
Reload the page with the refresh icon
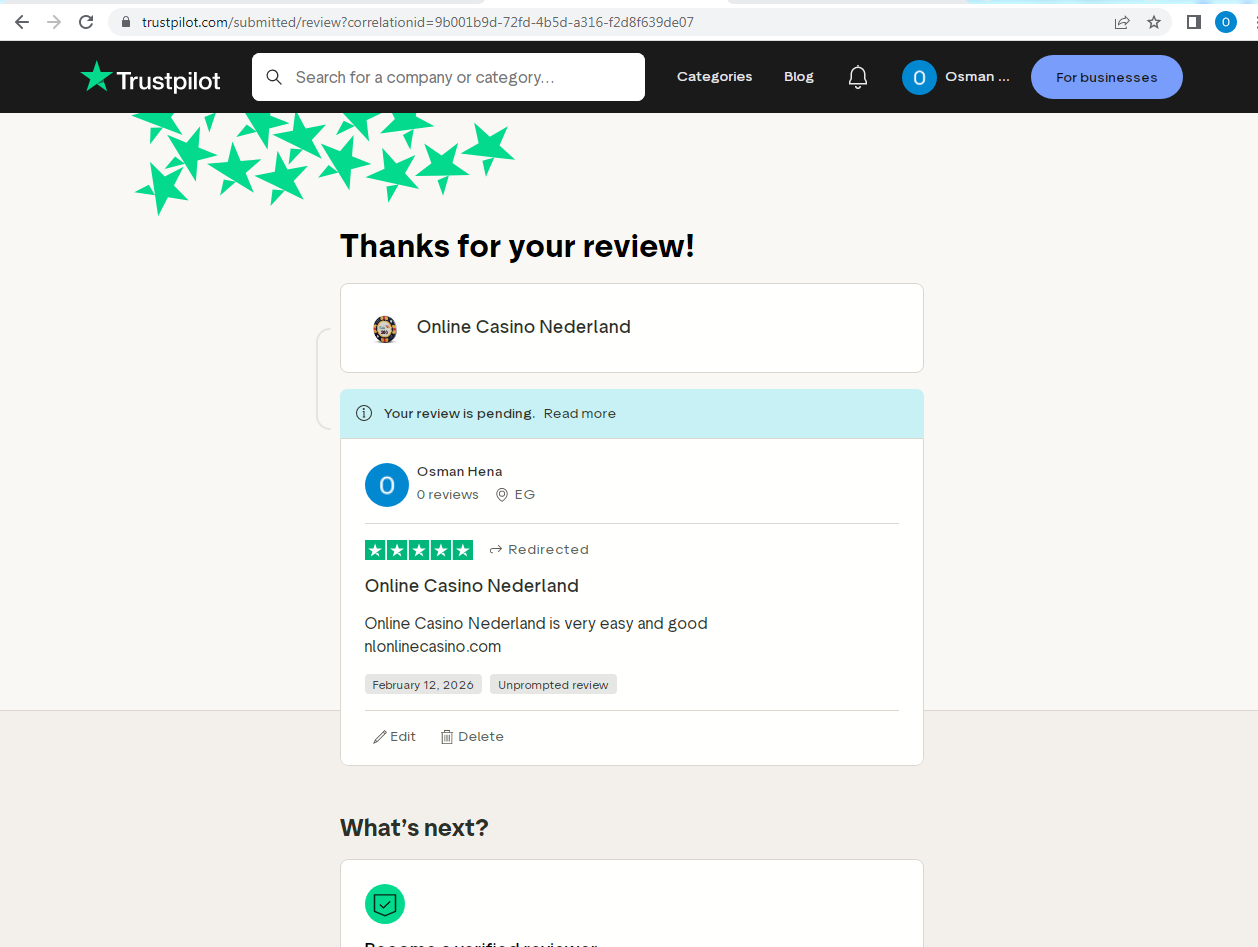pyautogui.click(x=86, y=22)
